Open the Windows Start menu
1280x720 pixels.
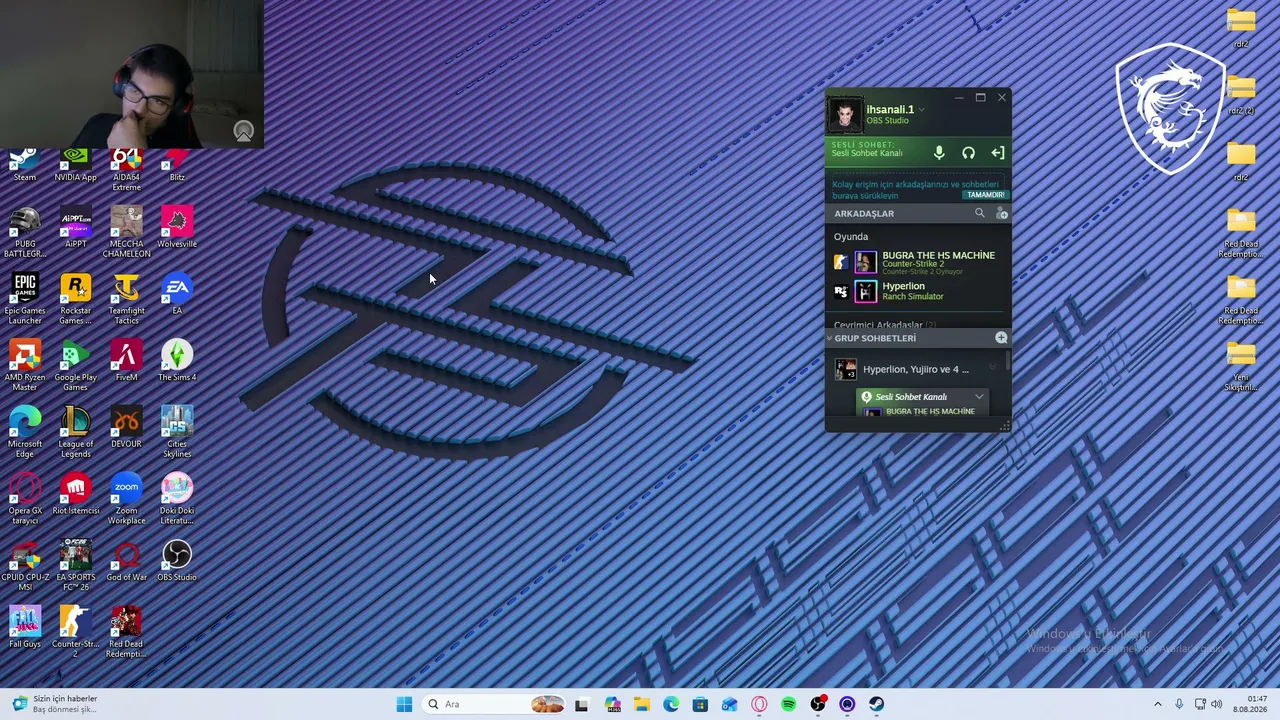404,704
